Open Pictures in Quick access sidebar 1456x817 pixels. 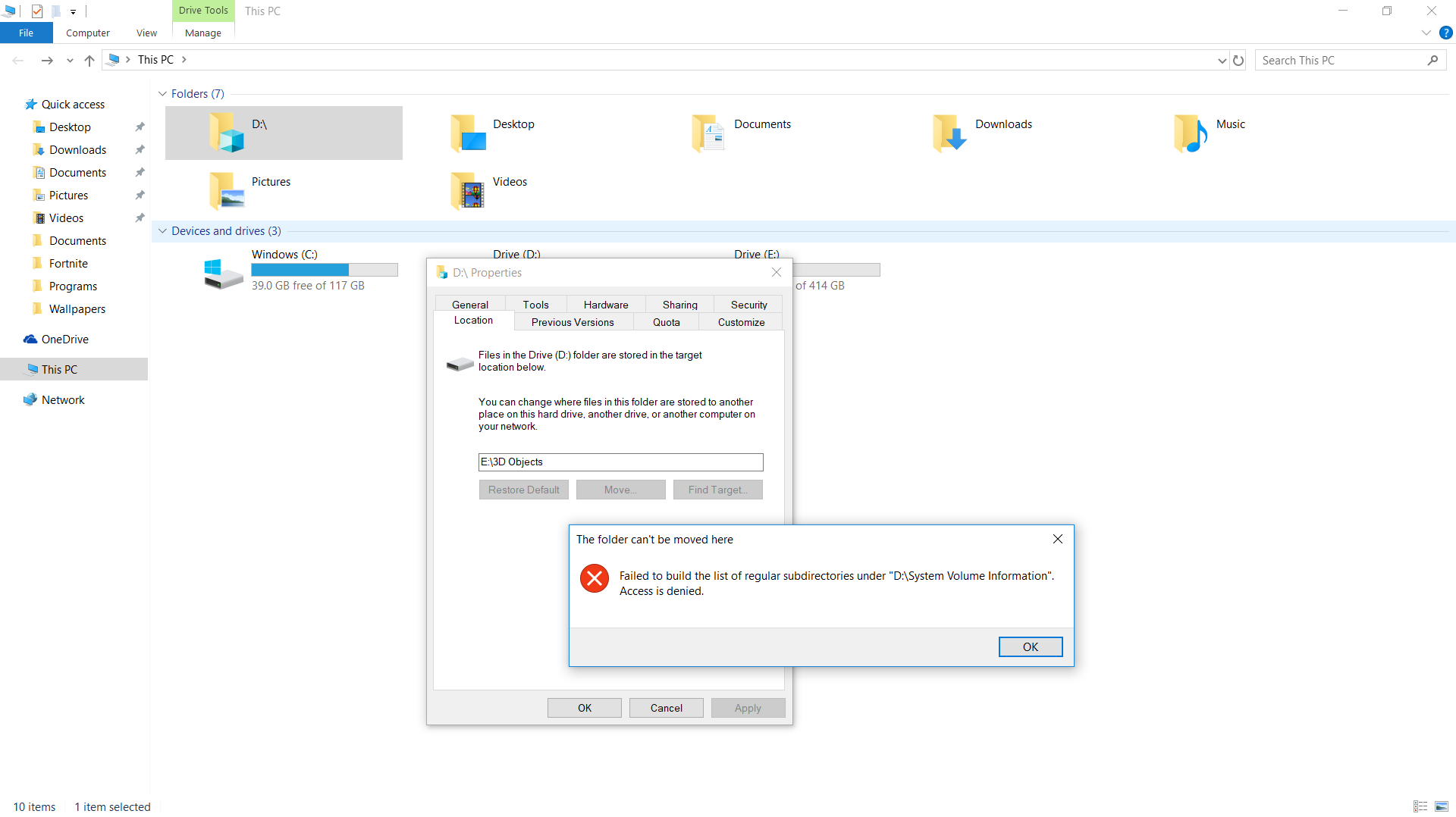(x=68, y=196)
